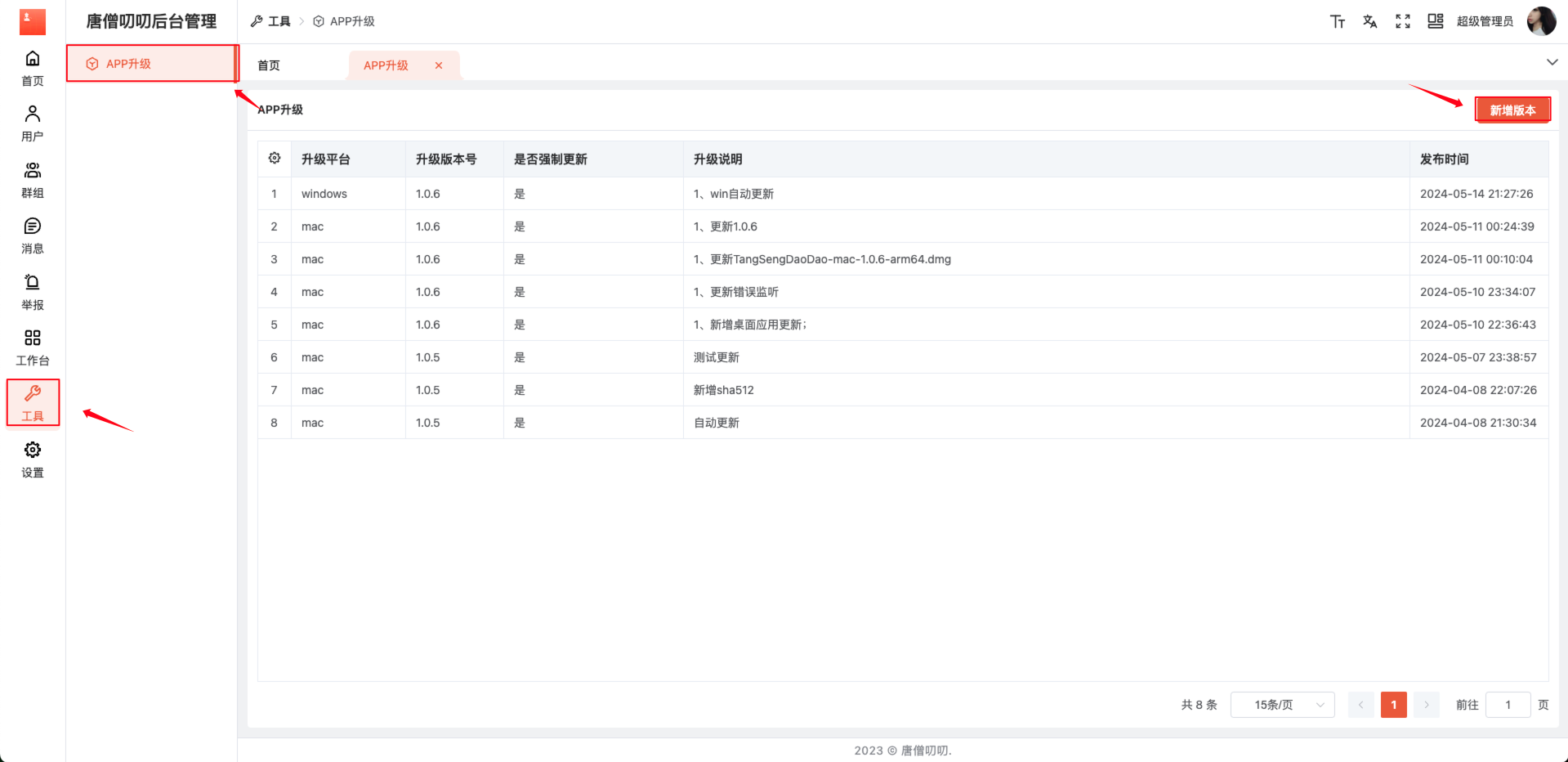Select APP升级 in the submenu

pos(128,64)
